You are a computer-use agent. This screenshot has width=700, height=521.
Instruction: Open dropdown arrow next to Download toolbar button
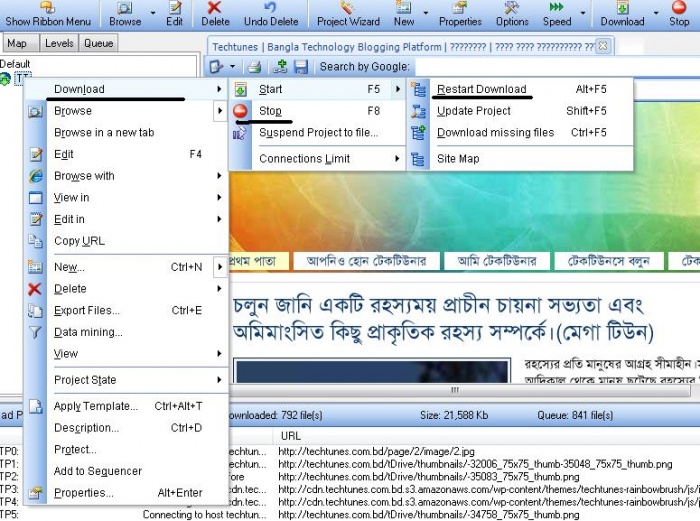[656, 13]
